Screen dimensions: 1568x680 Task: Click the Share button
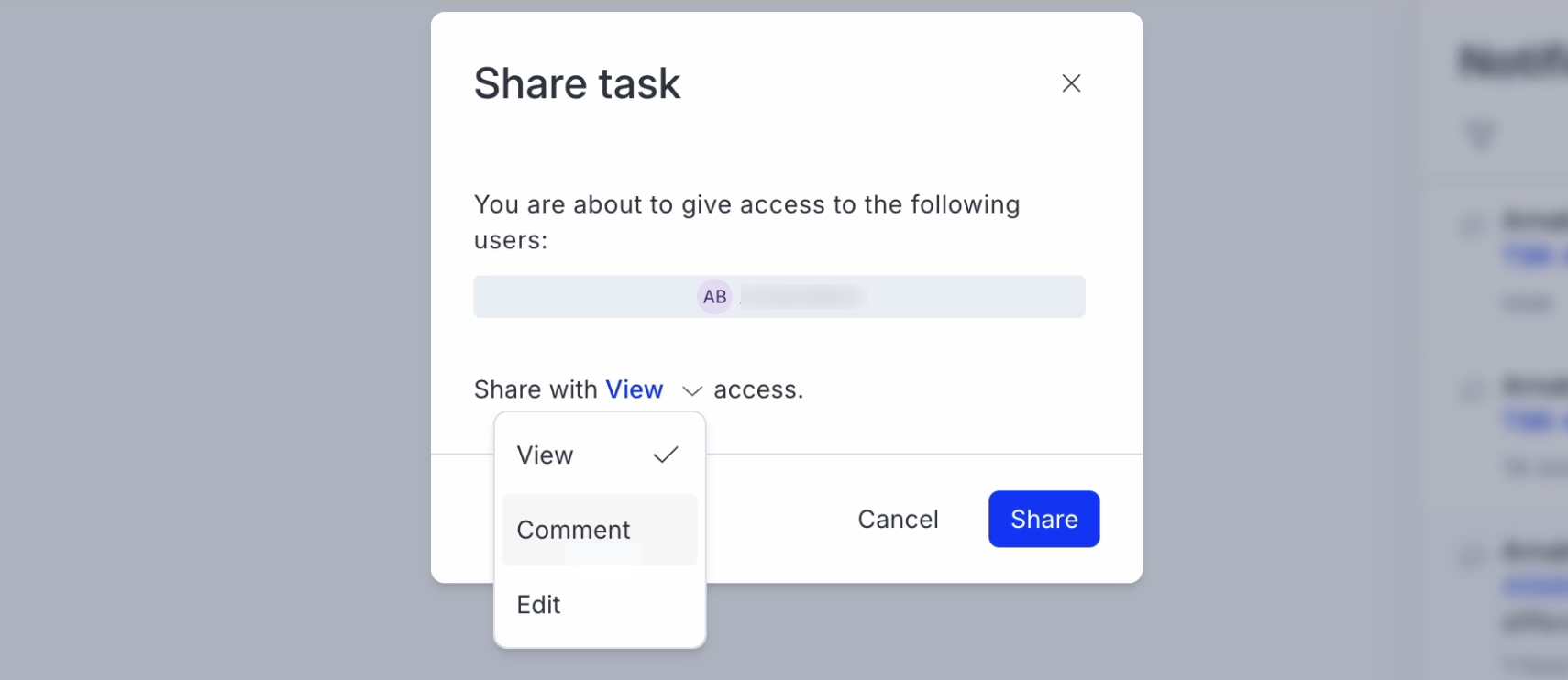[1043, 519]
